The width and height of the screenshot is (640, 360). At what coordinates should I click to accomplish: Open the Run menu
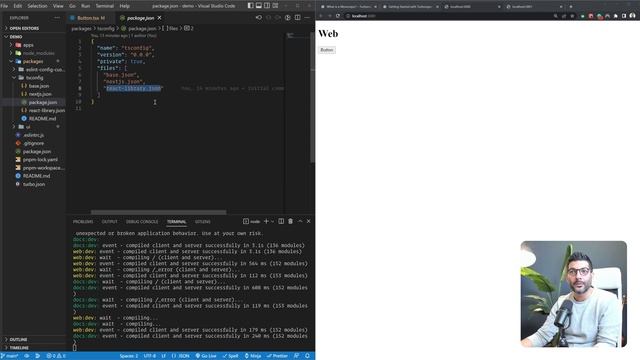pyautogui.click(x=85, y=6)
